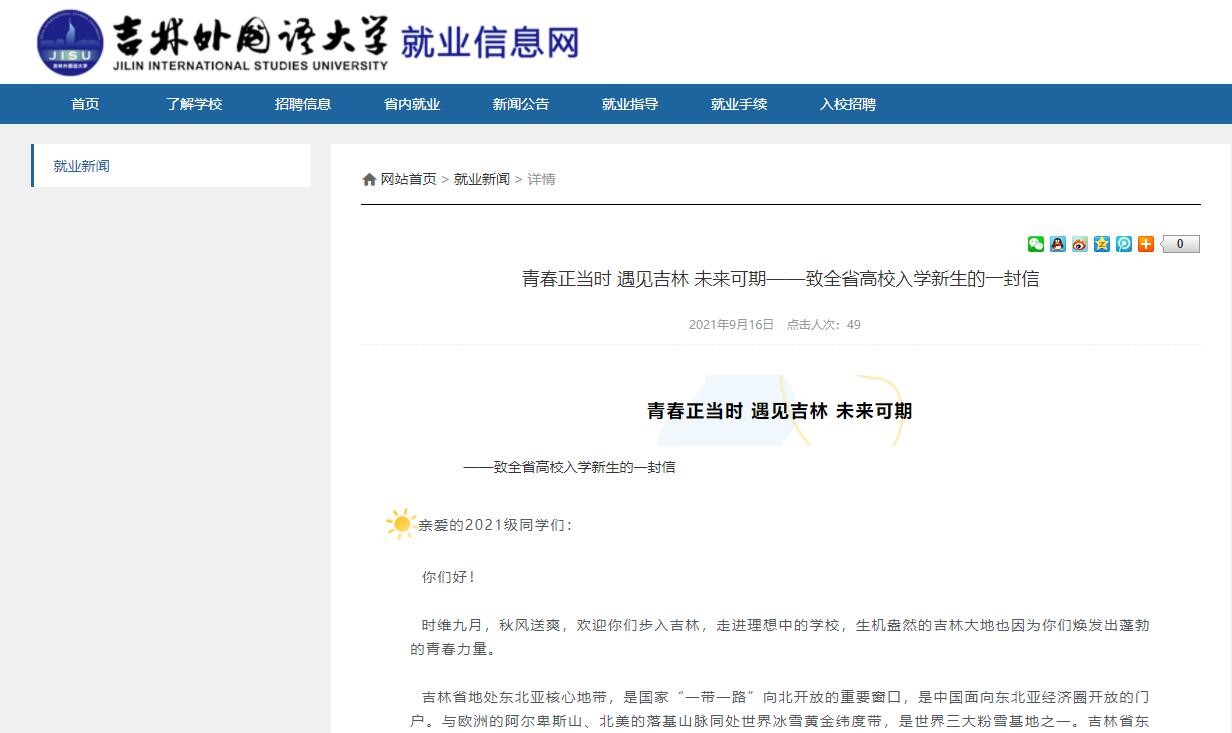Select 入校招聘 in the navigation bar
The height and width of the screenshot is (733, 1232).
848,104
